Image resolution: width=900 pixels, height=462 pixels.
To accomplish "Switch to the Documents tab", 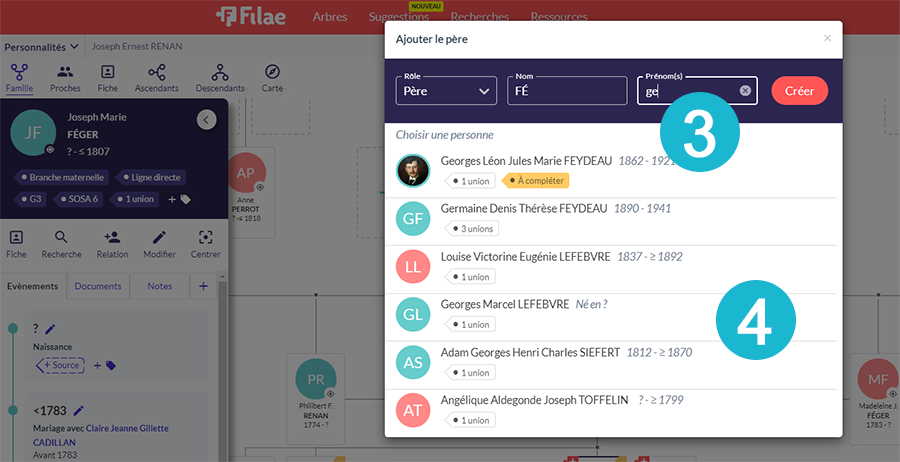I will pyautogui.click(x=98, y=286).
